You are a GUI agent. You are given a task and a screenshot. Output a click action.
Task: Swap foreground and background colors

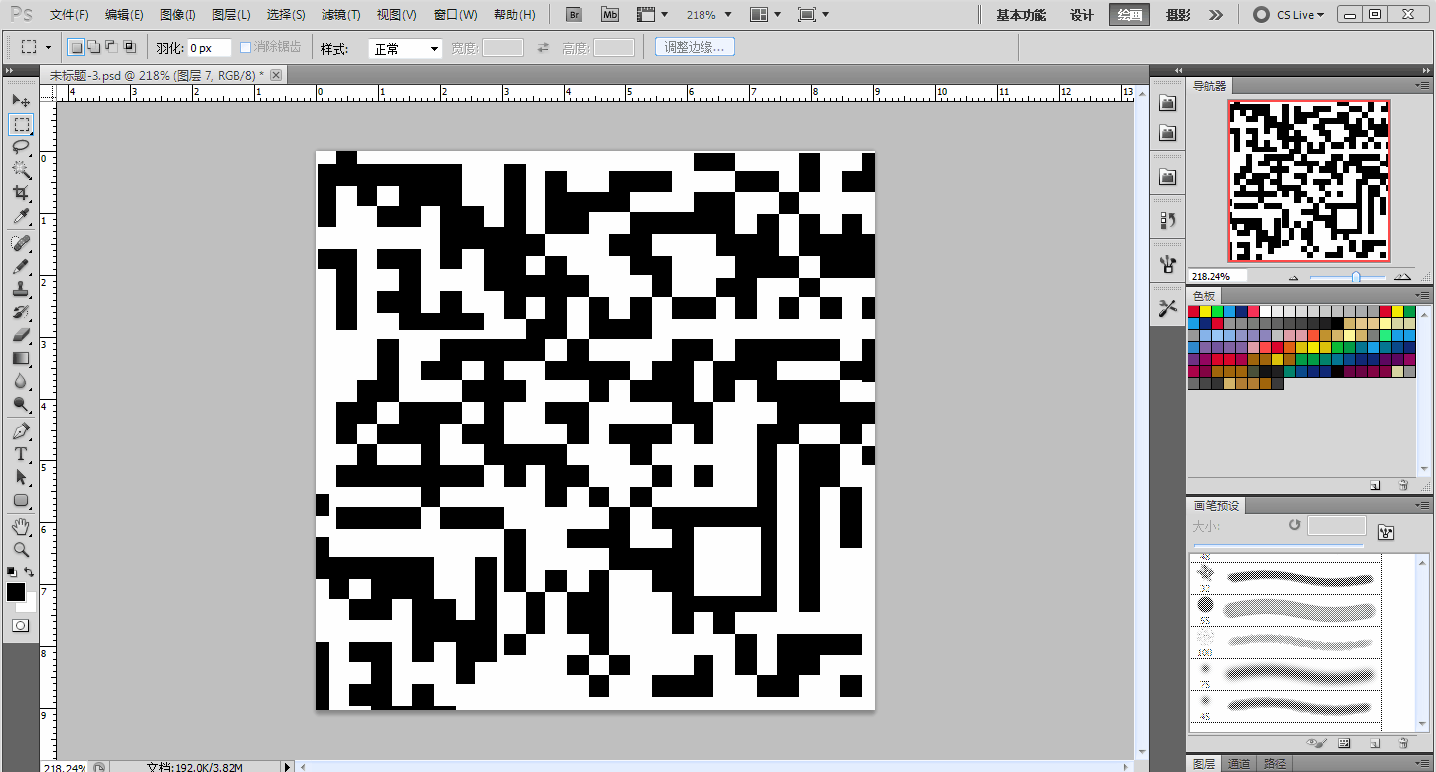(30, 572)
